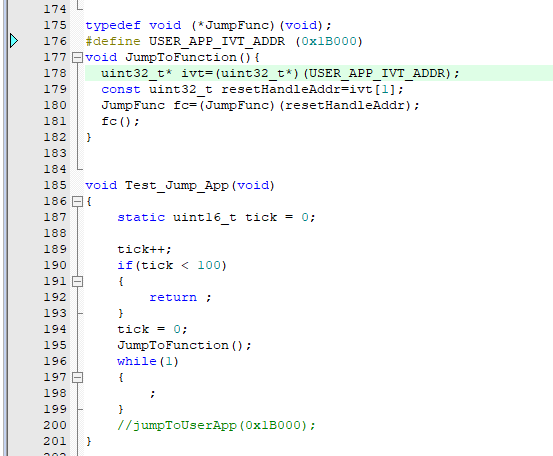
Task: Click the tick++ statement on line 189
Action: click(x=144, y=249)
